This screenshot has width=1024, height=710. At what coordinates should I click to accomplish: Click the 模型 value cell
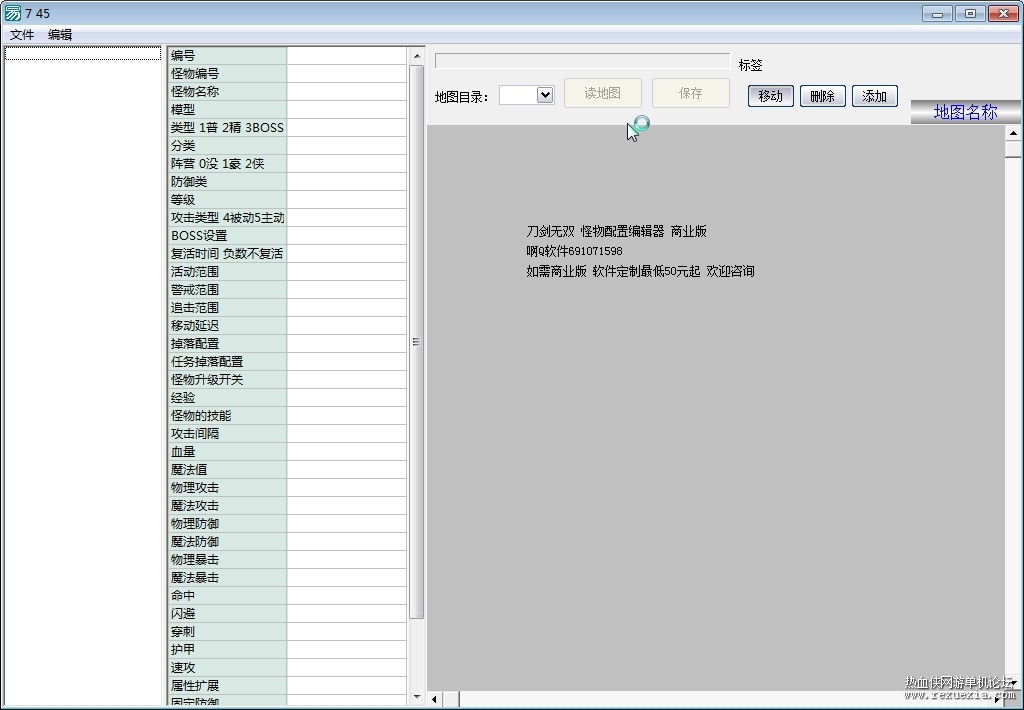point(346,110)
